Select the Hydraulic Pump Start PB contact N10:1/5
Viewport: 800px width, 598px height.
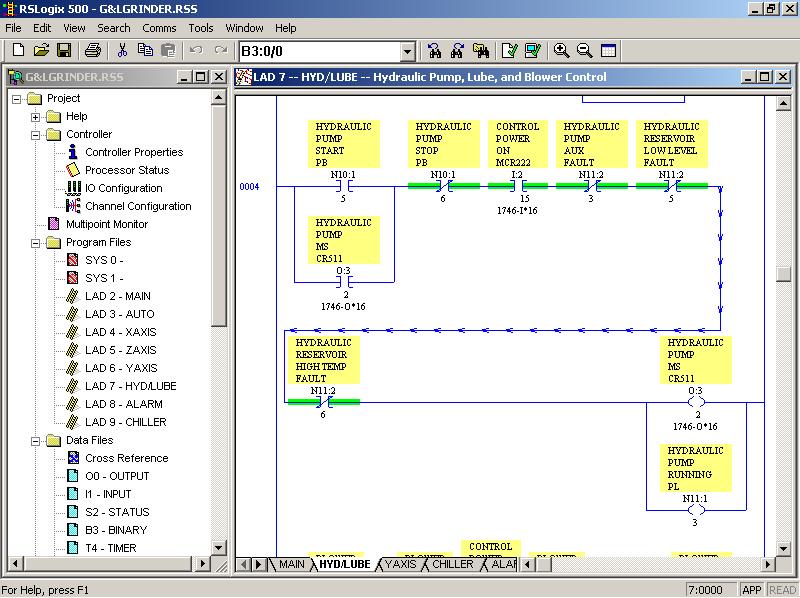click(x=343, y=186)
